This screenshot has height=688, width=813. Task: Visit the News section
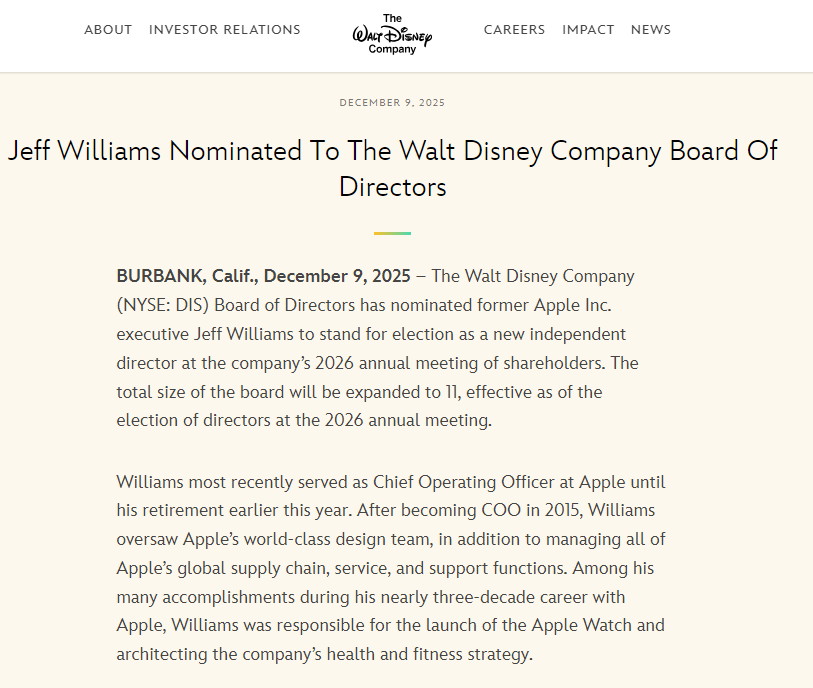[651, 30]
